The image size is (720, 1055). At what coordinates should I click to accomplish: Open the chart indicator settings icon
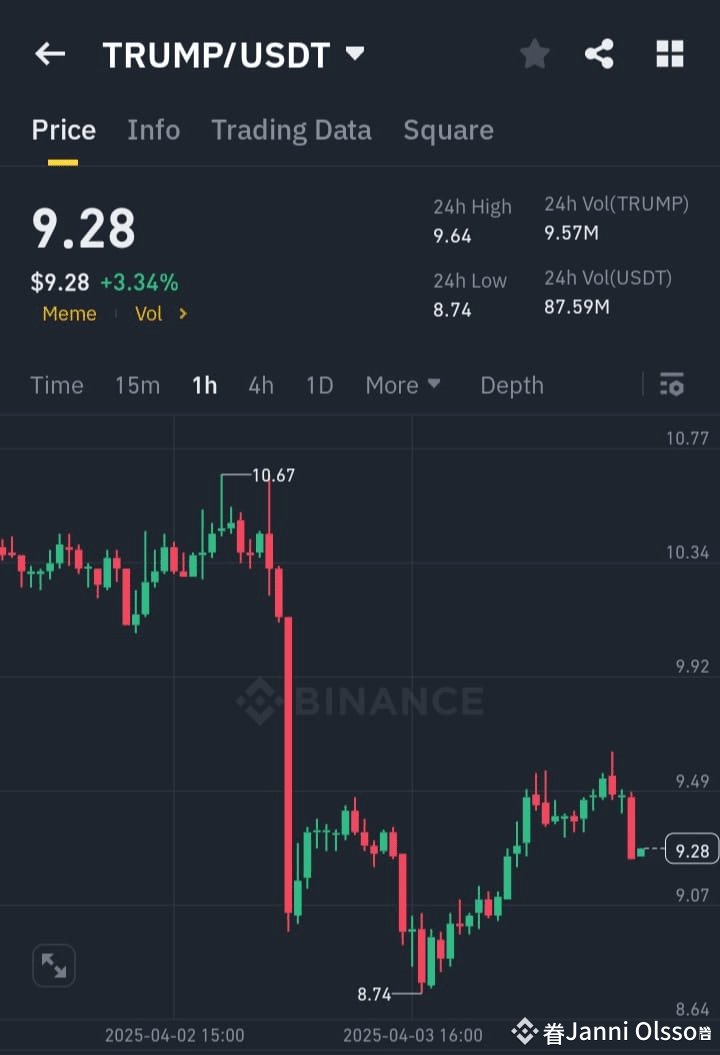pos(672,385)
